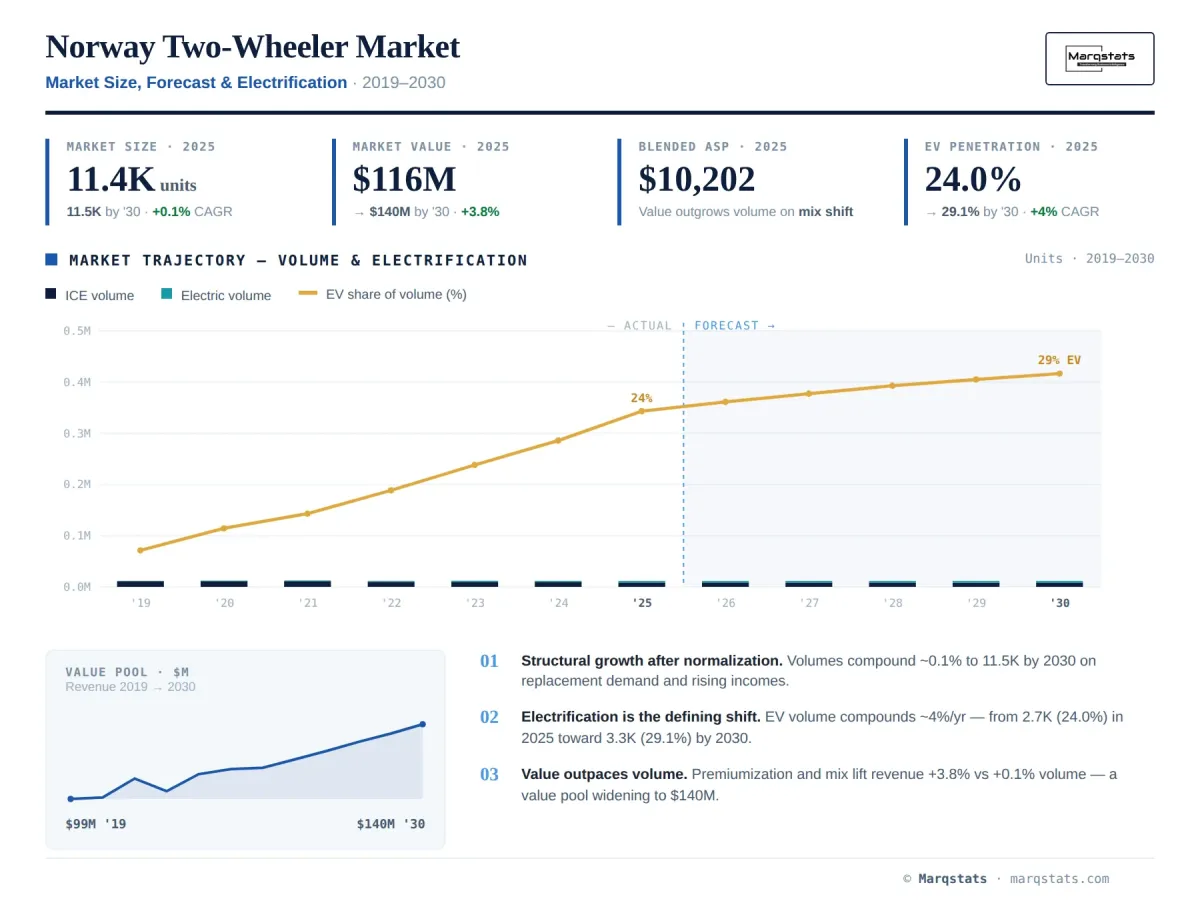1200x911 pixels.
Task: Click the $116M market value figure
Action: click(x=404, y=179)
